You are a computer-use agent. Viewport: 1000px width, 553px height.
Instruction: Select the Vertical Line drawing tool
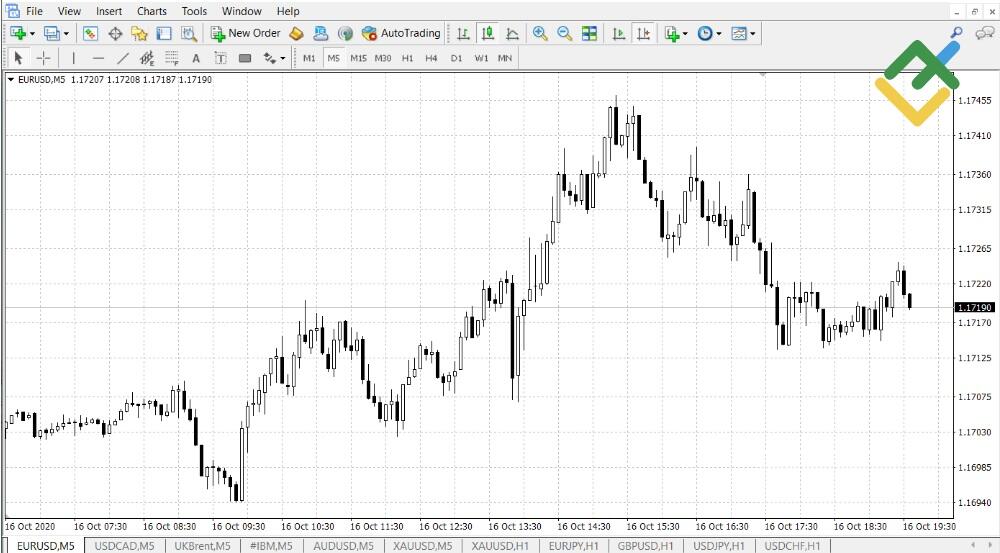tap(73, 58)
